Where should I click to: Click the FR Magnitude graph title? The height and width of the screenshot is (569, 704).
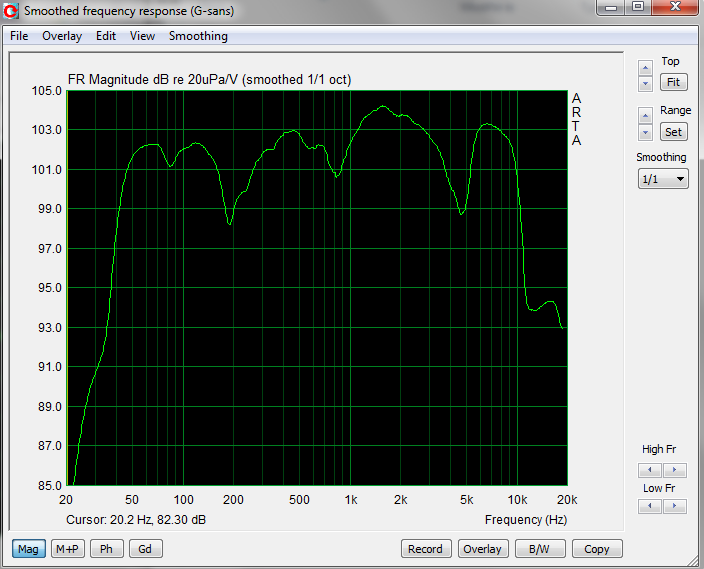click(x=210, y=79)
